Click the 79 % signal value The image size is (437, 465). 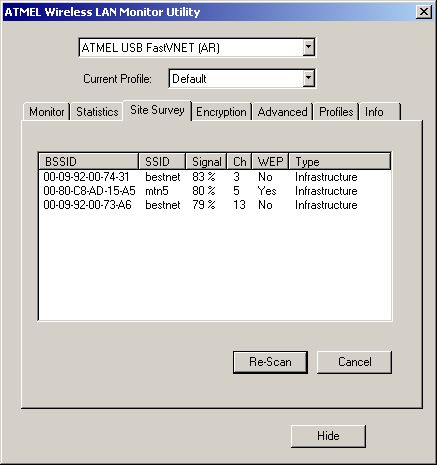pos(204,205)
